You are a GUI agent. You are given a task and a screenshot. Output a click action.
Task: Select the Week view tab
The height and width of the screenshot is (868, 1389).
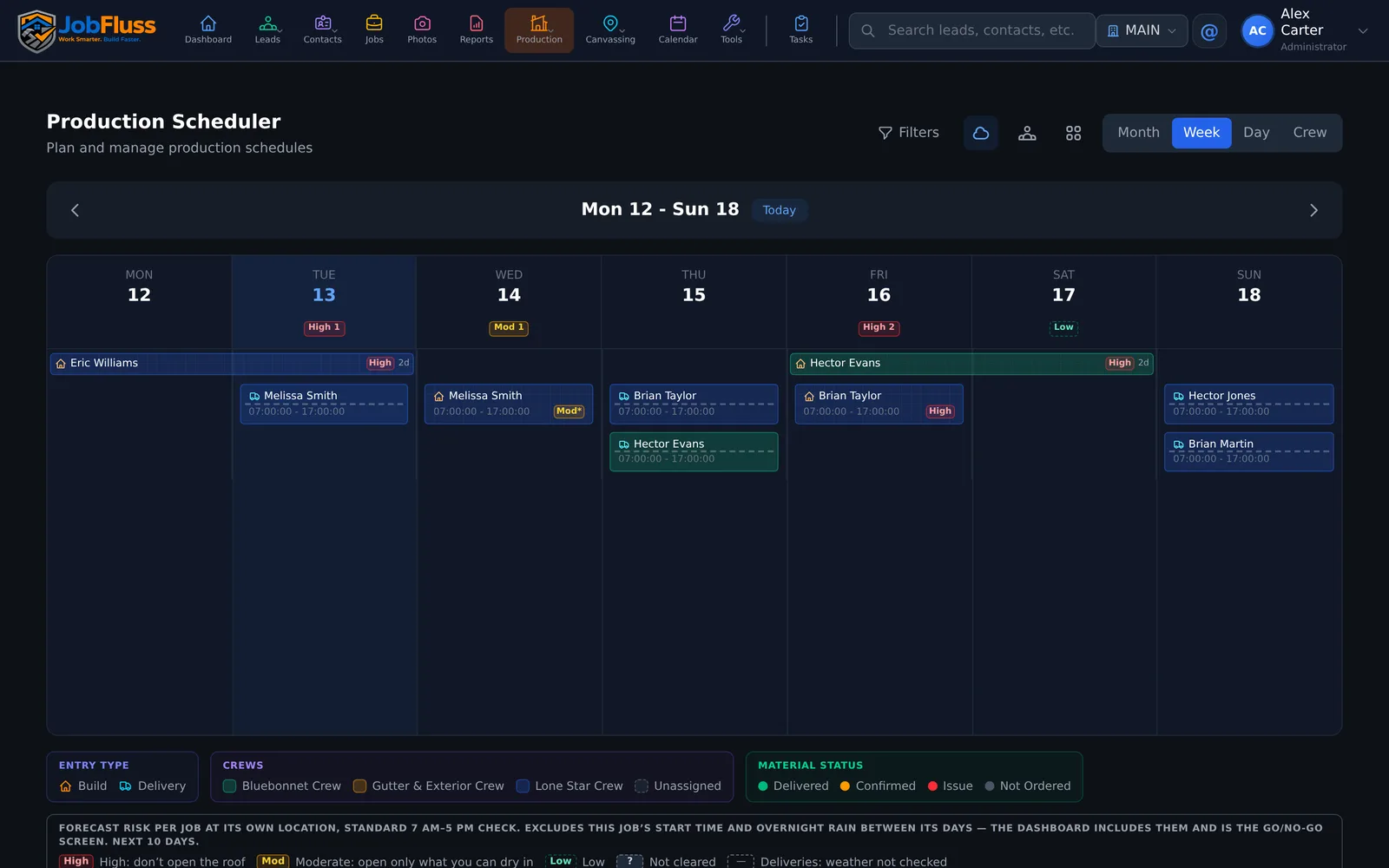1201,133
